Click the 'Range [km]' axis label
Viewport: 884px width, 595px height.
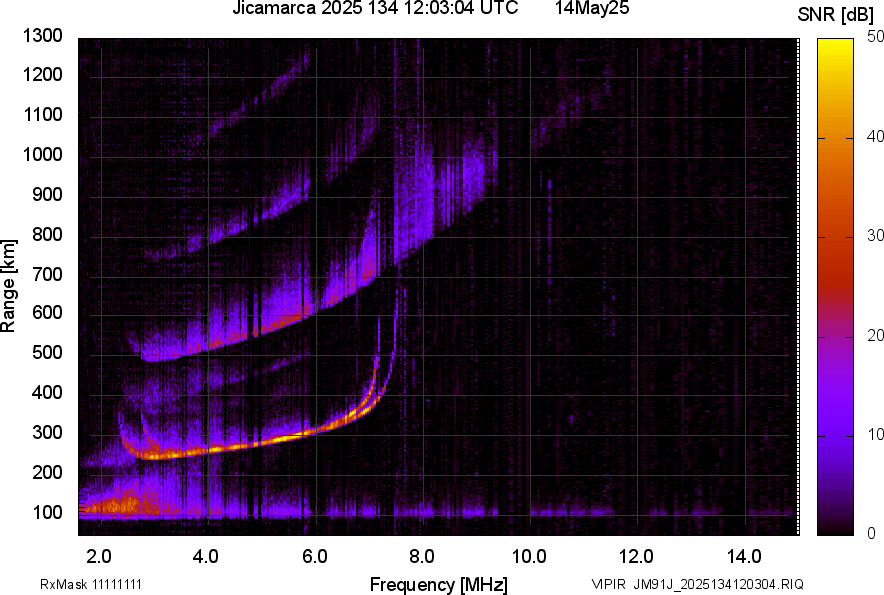pyautogui.click(x=8, y=285)
